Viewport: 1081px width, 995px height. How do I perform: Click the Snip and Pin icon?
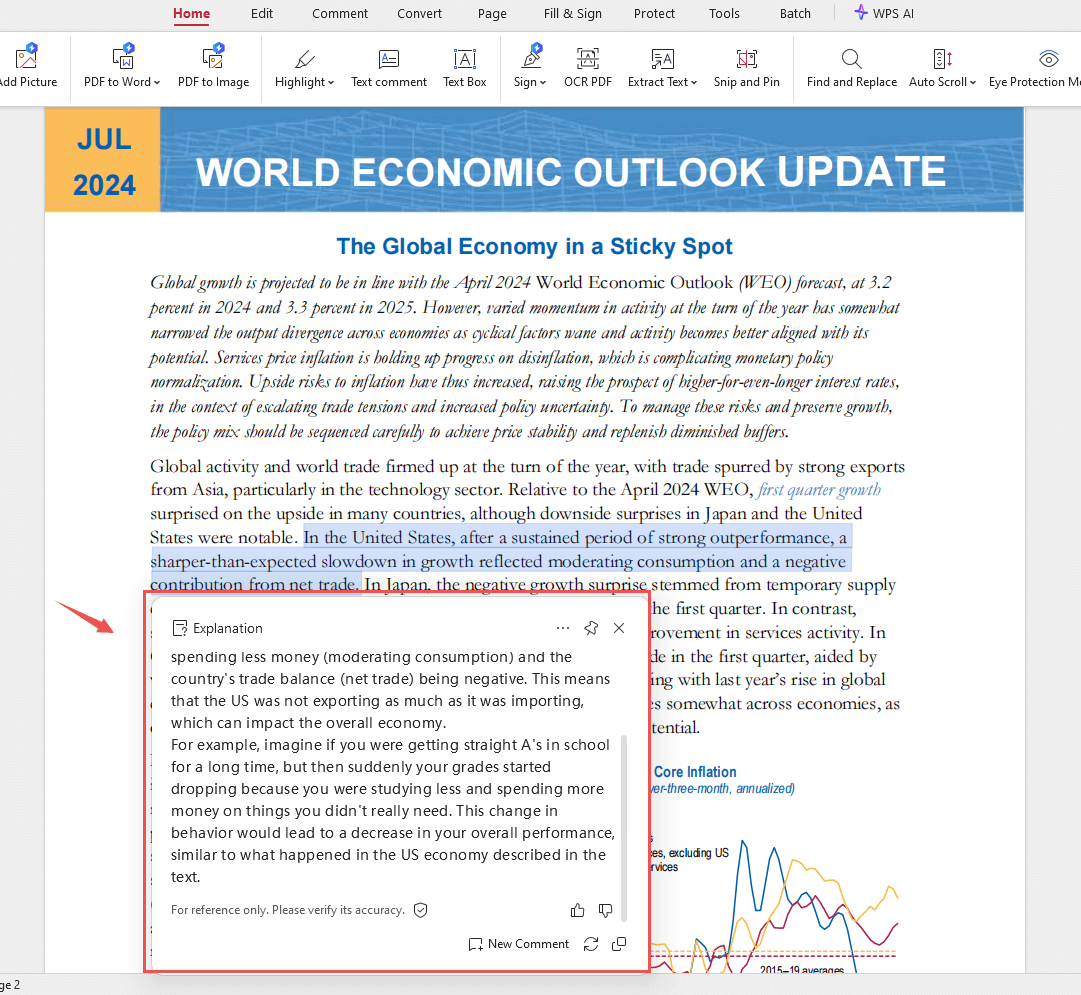tap(746, 59)
